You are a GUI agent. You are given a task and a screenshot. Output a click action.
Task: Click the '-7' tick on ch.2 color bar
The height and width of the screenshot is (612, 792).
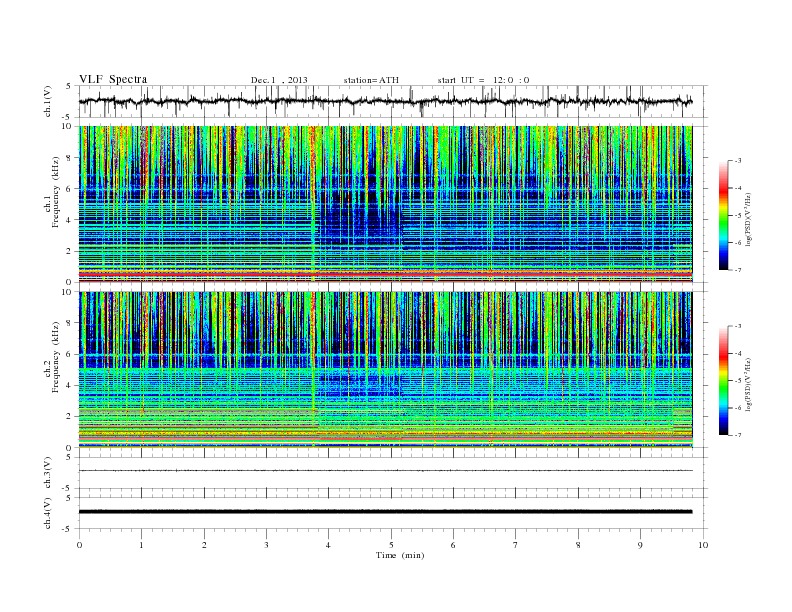[737, 435]
